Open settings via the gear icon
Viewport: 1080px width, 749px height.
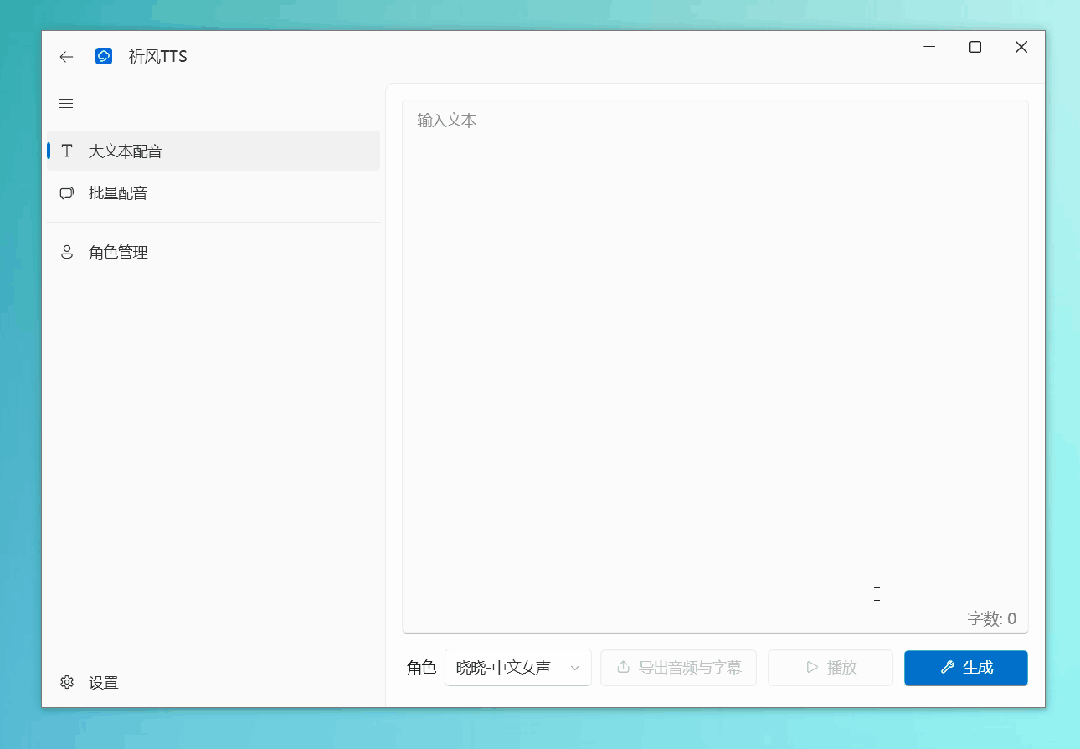coord(67,682)
